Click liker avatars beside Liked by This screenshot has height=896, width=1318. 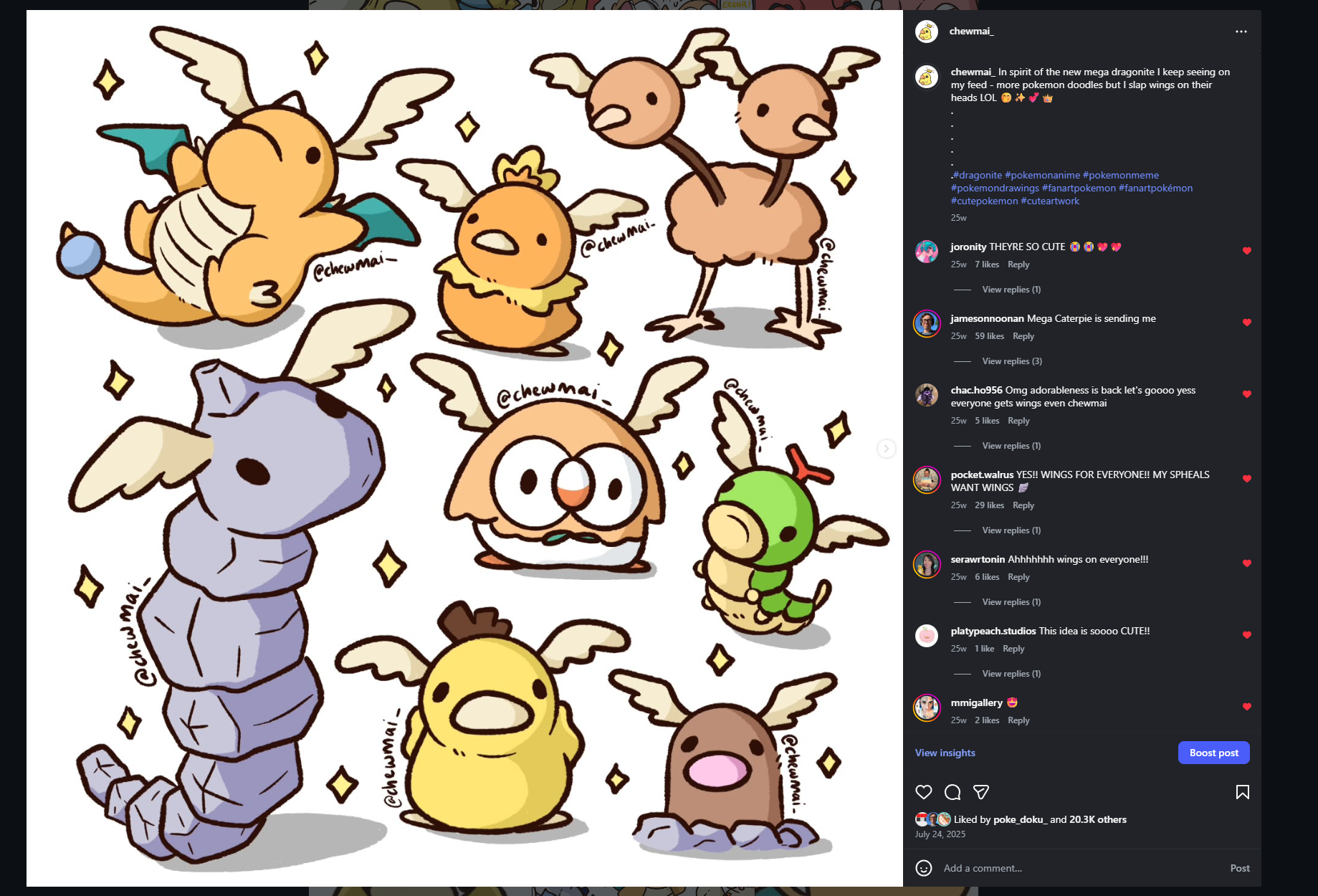coord(933,819)
